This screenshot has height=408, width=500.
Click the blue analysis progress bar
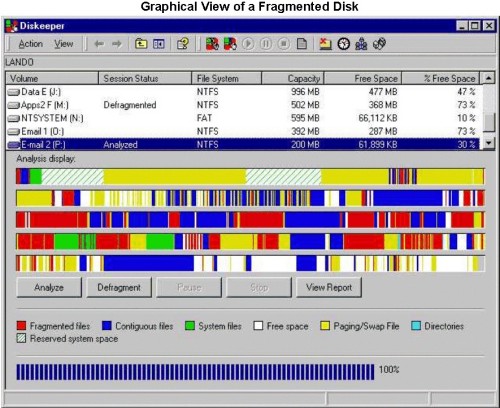pyautogui.click(x=195, y=372)
